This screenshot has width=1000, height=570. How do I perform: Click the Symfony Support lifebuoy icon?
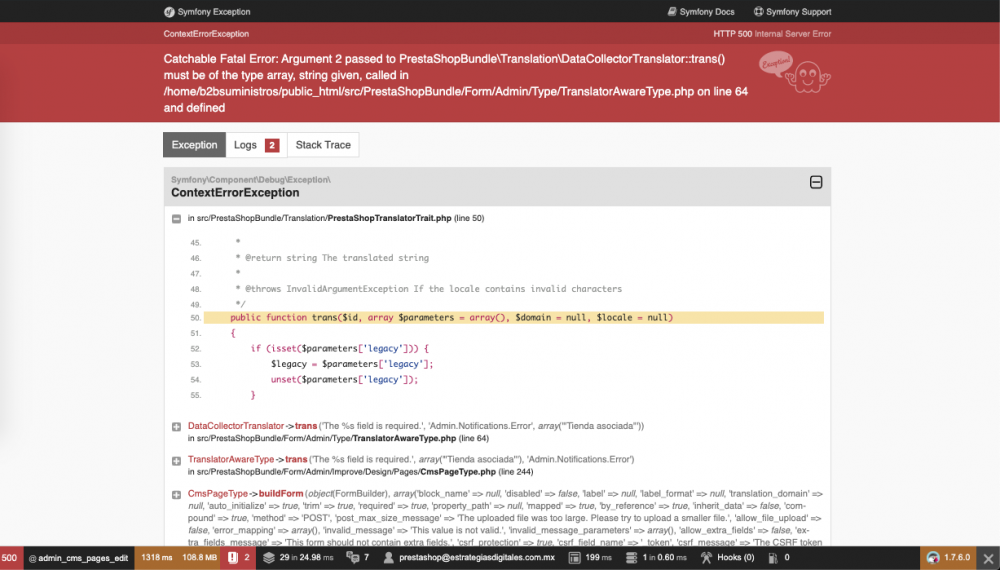(x=758, y=11)
